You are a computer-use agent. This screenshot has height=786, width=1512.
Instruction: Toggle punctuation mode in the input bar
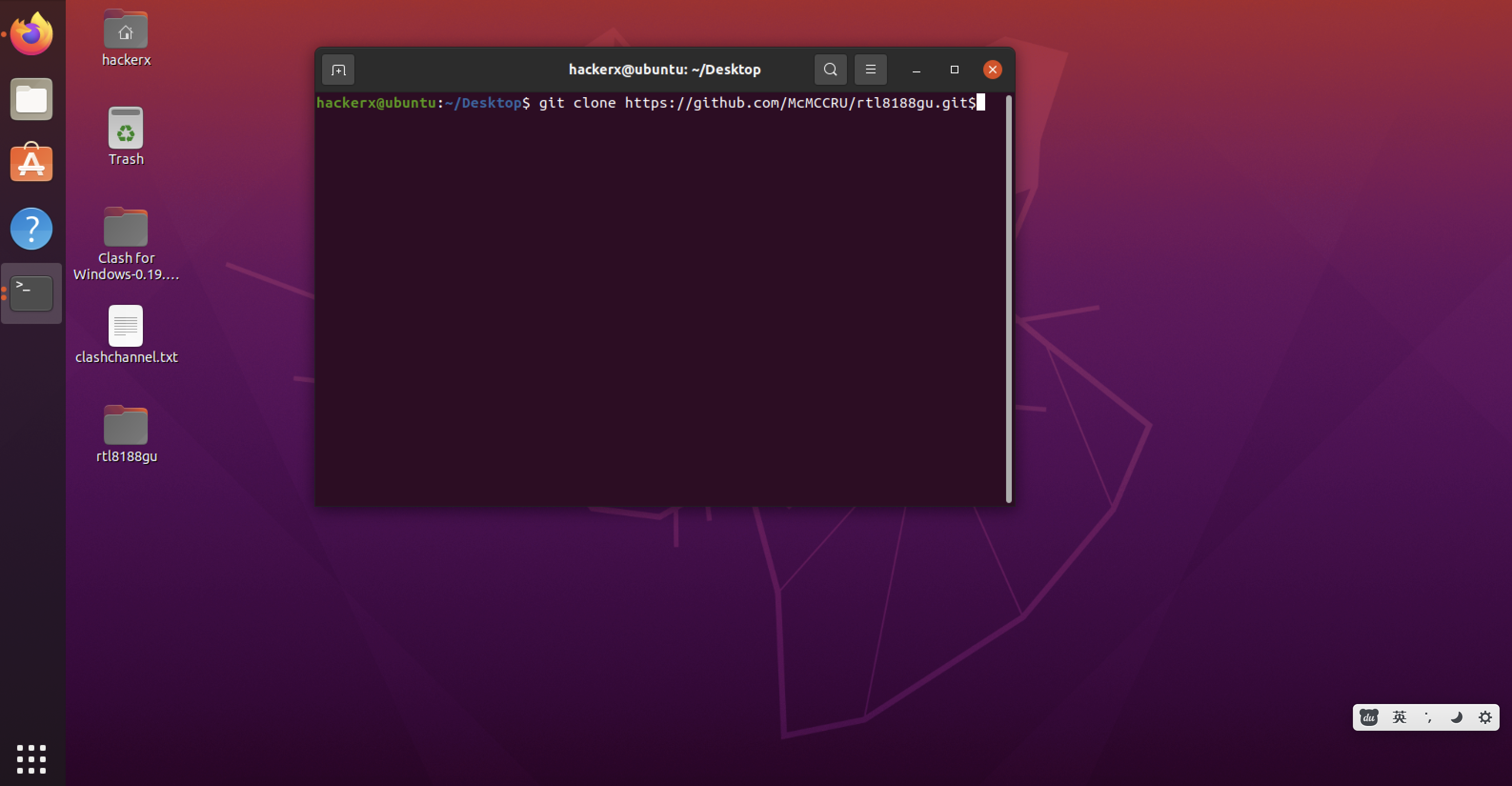pyautogui.click(x=1428, y=717)
